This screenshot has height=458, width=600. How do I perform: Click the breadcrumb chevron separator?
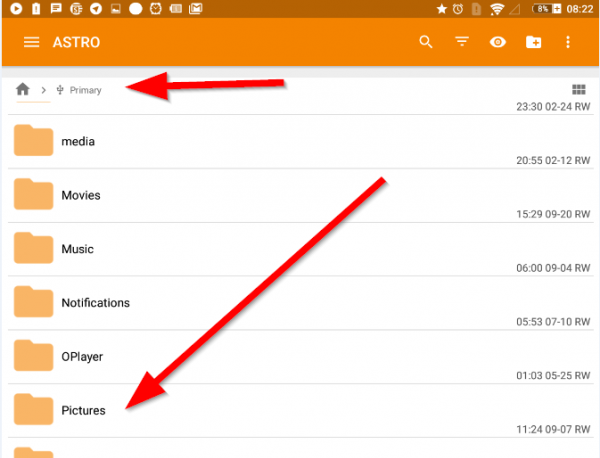click(44, 90)
